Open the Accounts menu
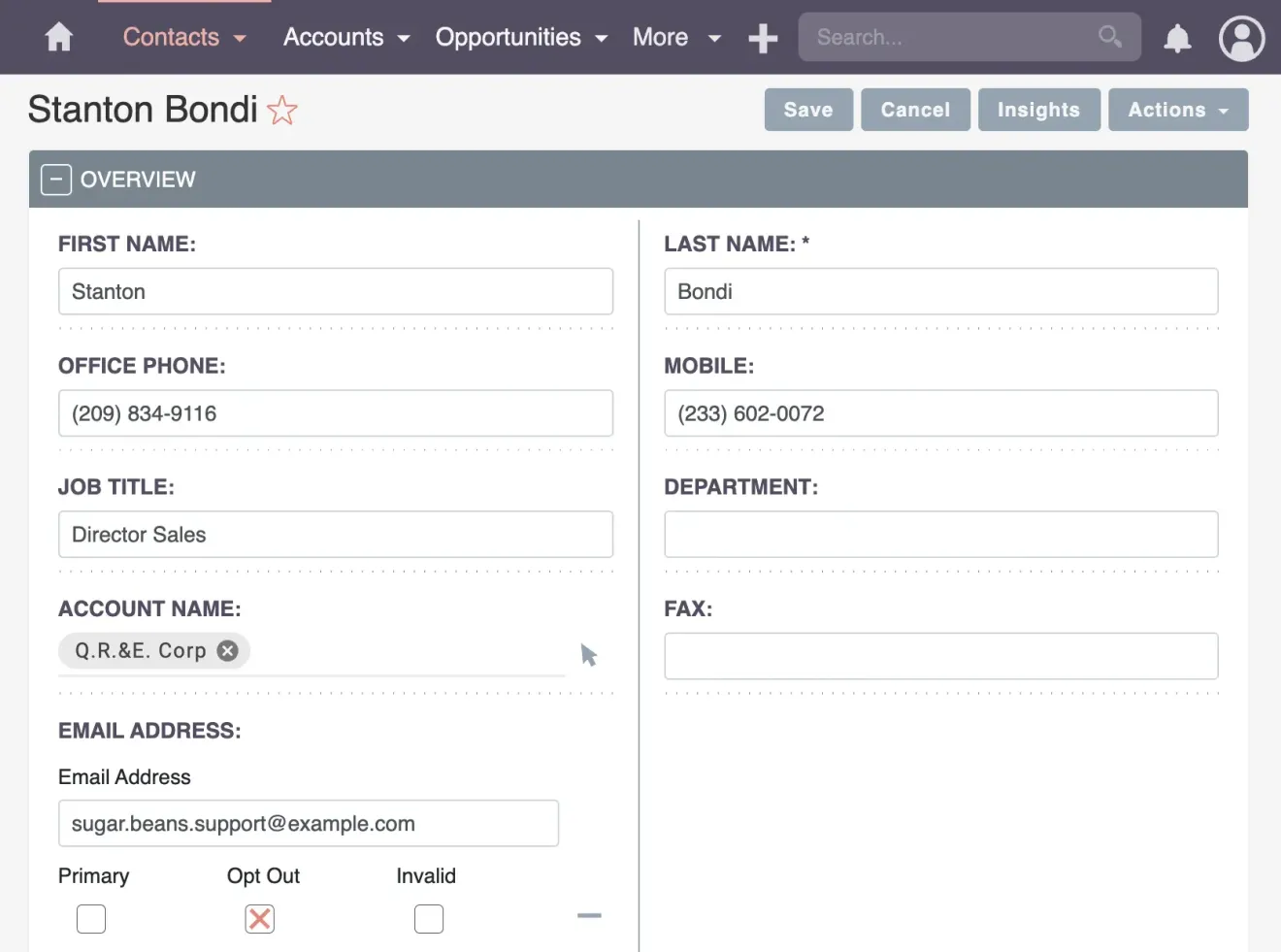Viewport: 1281px width, 952px height. [346, 37]
